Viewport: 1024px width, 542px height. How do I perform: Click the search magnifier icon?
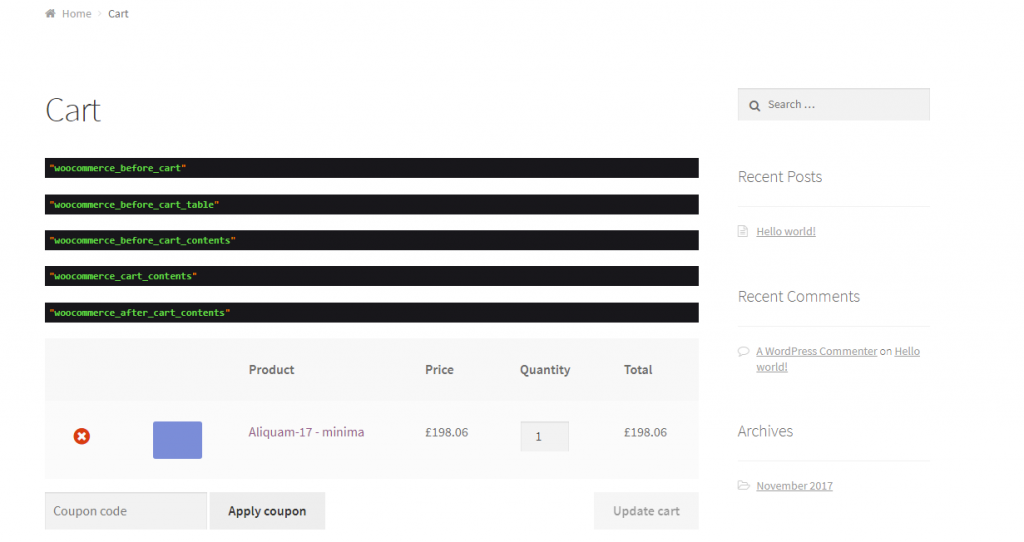coord(755,105)
